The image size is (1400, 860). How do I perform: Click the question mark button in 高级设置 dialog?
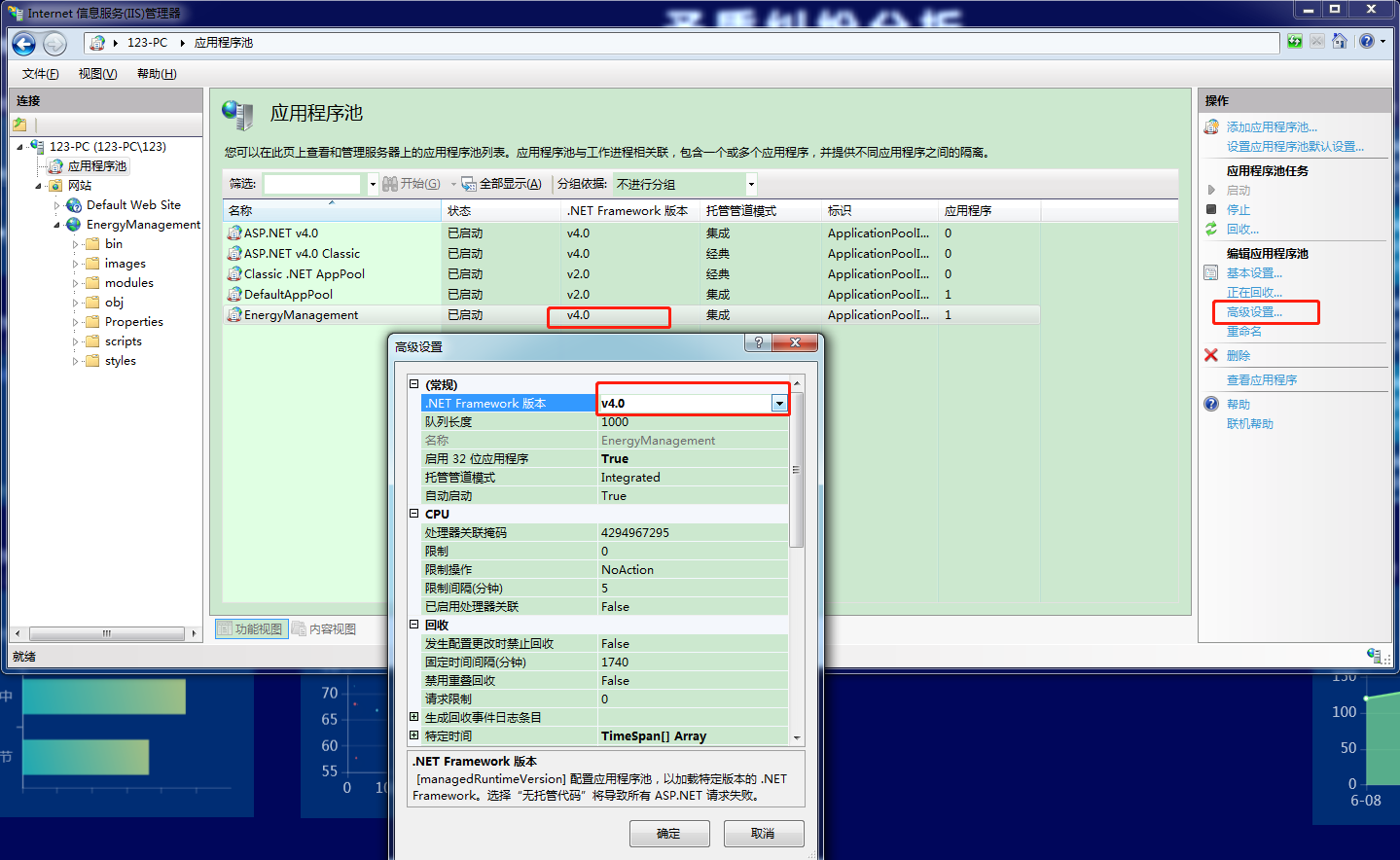[x=758, y=342]
